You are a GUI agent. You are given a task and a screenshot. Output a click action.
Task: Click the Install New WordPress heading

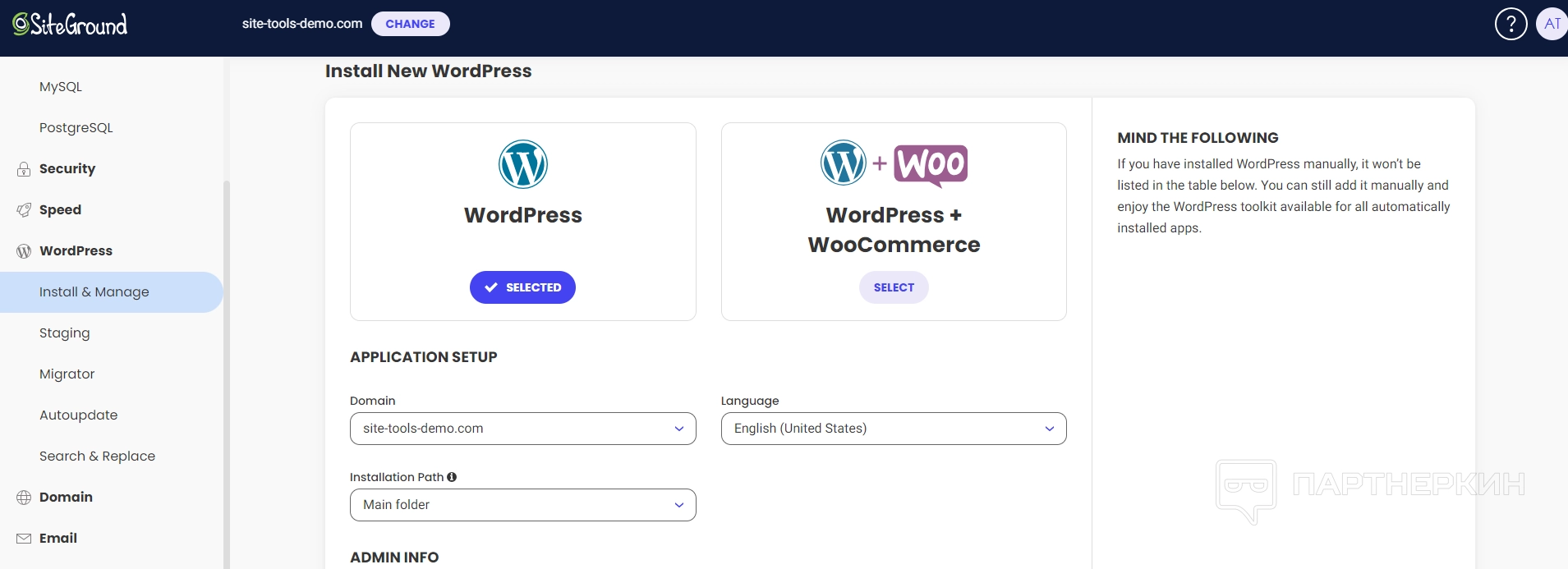point(428,71)
